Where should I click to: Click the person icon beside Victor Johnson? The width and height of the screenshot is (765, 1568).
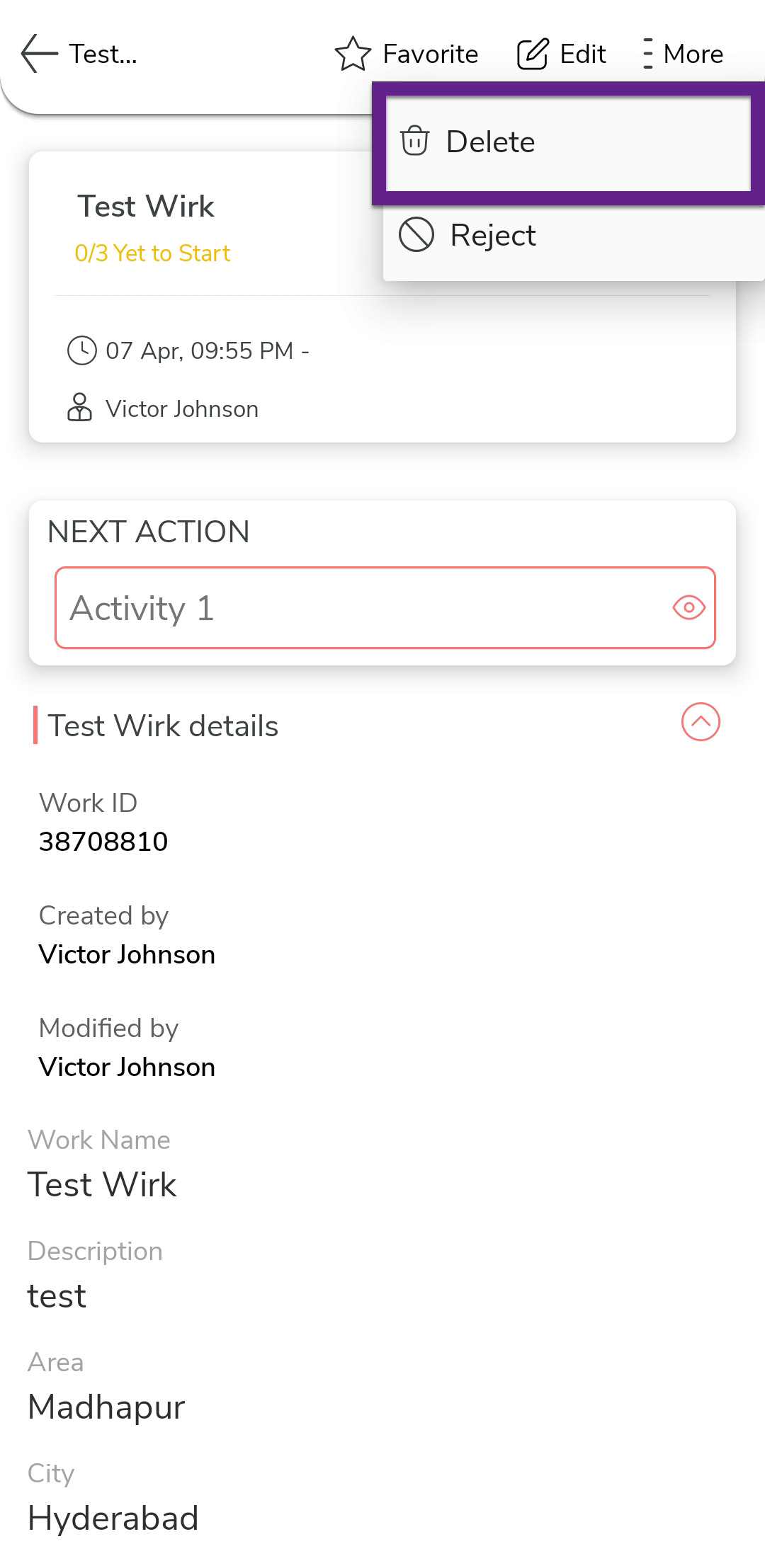(79, 408)
